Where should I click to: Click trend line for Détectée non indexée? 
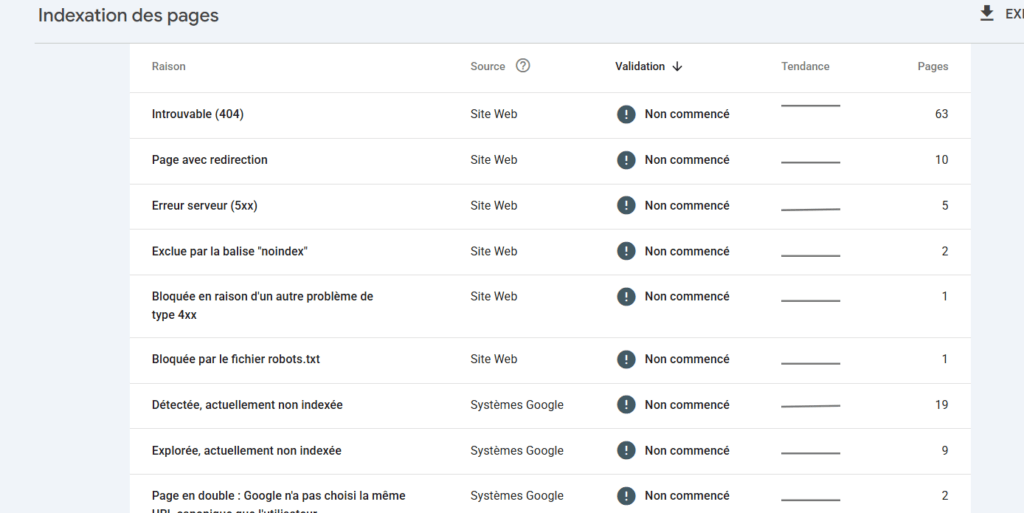810,406
